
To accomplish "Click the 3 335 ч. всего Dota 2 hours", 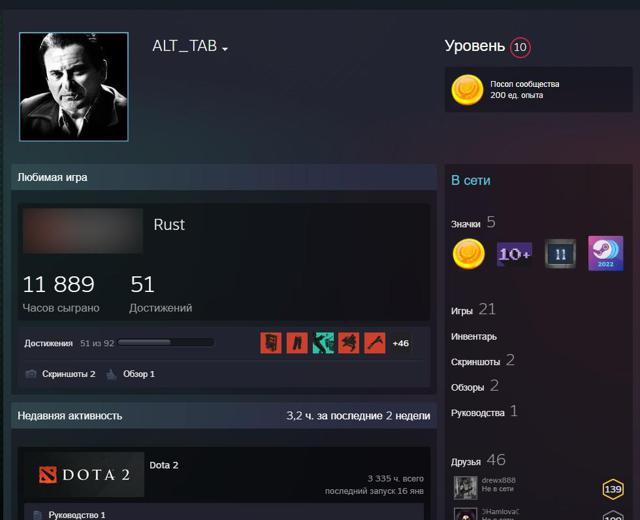I will [x=396, y=478].
